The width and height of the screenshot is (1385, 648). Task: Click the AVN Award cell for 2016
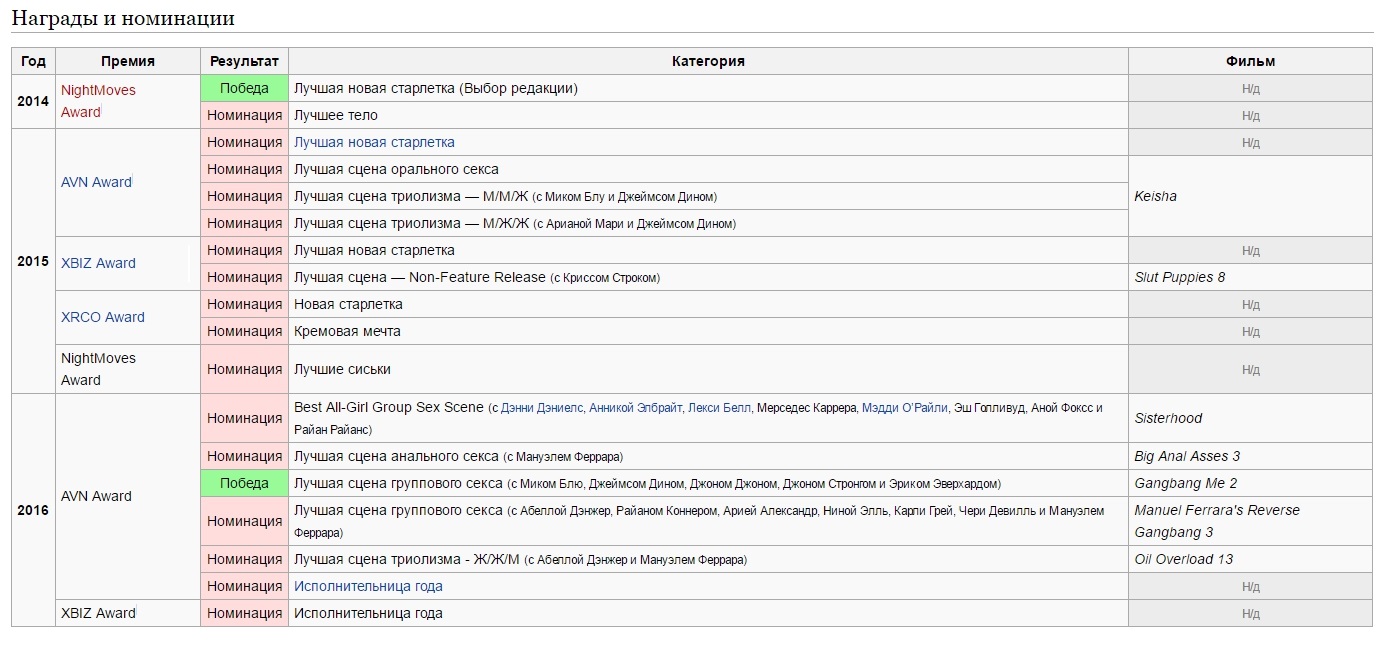coord(128,496)
